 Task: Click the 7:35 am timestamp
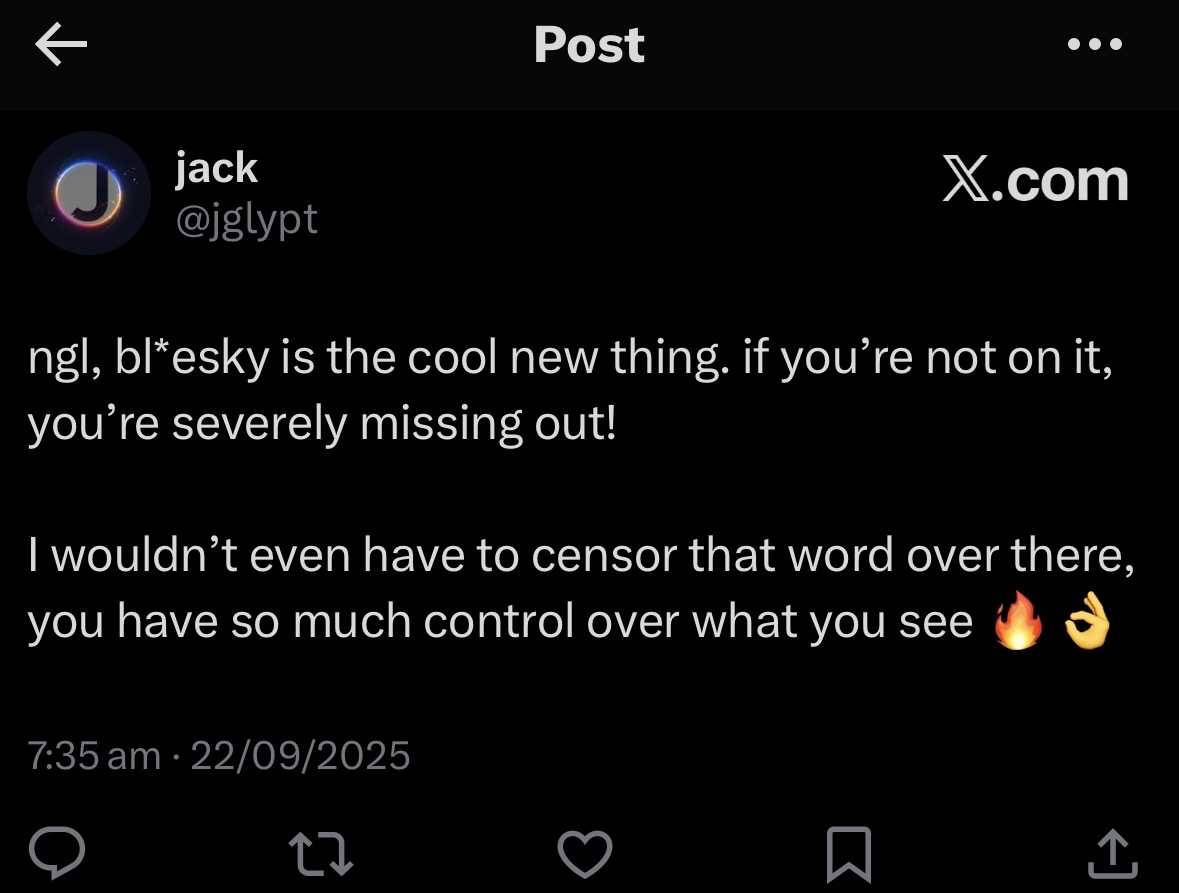[x=94, y=755]
